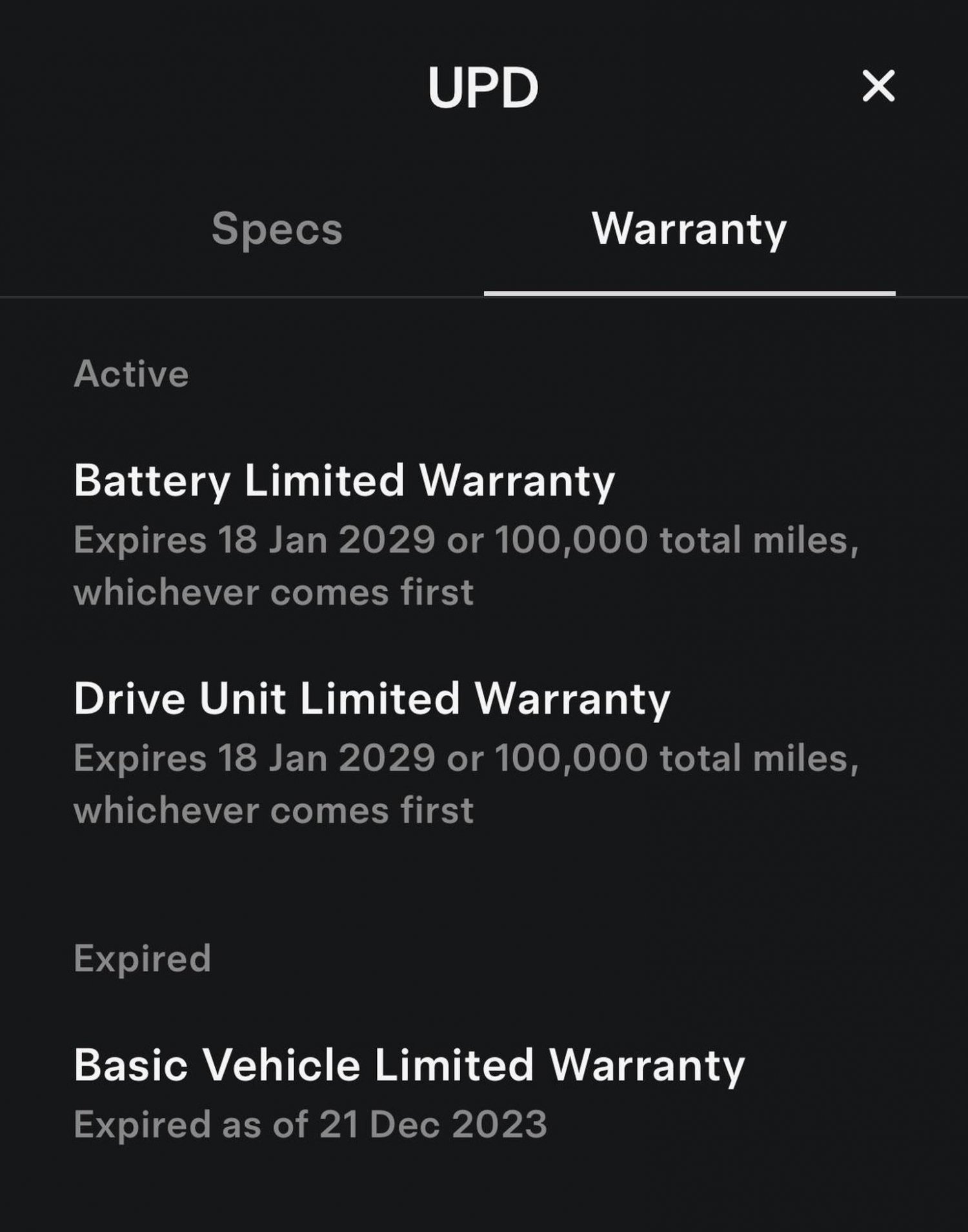
Task: Click the 21 Dec 2023 expiry date
Action: click(x=433, y=1125)
